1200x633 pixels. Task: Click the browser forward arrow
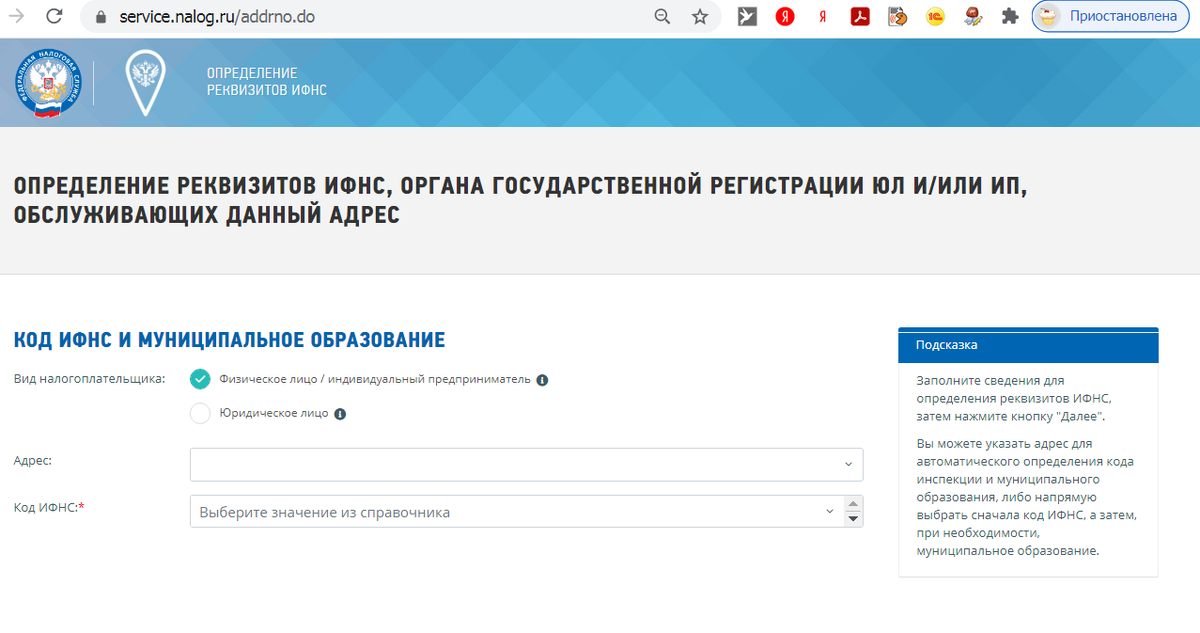pyautogui.click(x=17, y=16)
